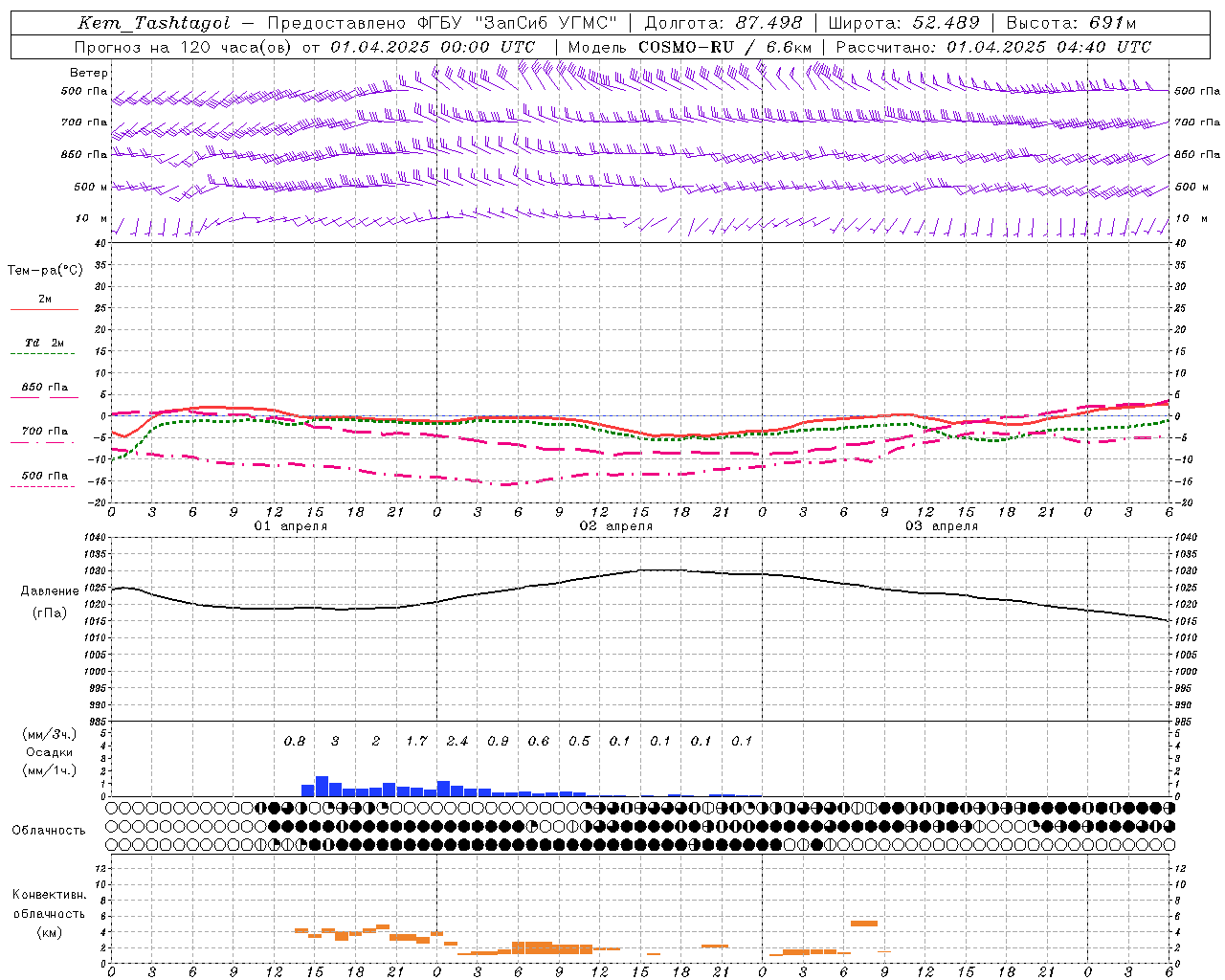1225x980 pixels.
Task: Click the precipitation value "2.4"
Action: point(457,742)
